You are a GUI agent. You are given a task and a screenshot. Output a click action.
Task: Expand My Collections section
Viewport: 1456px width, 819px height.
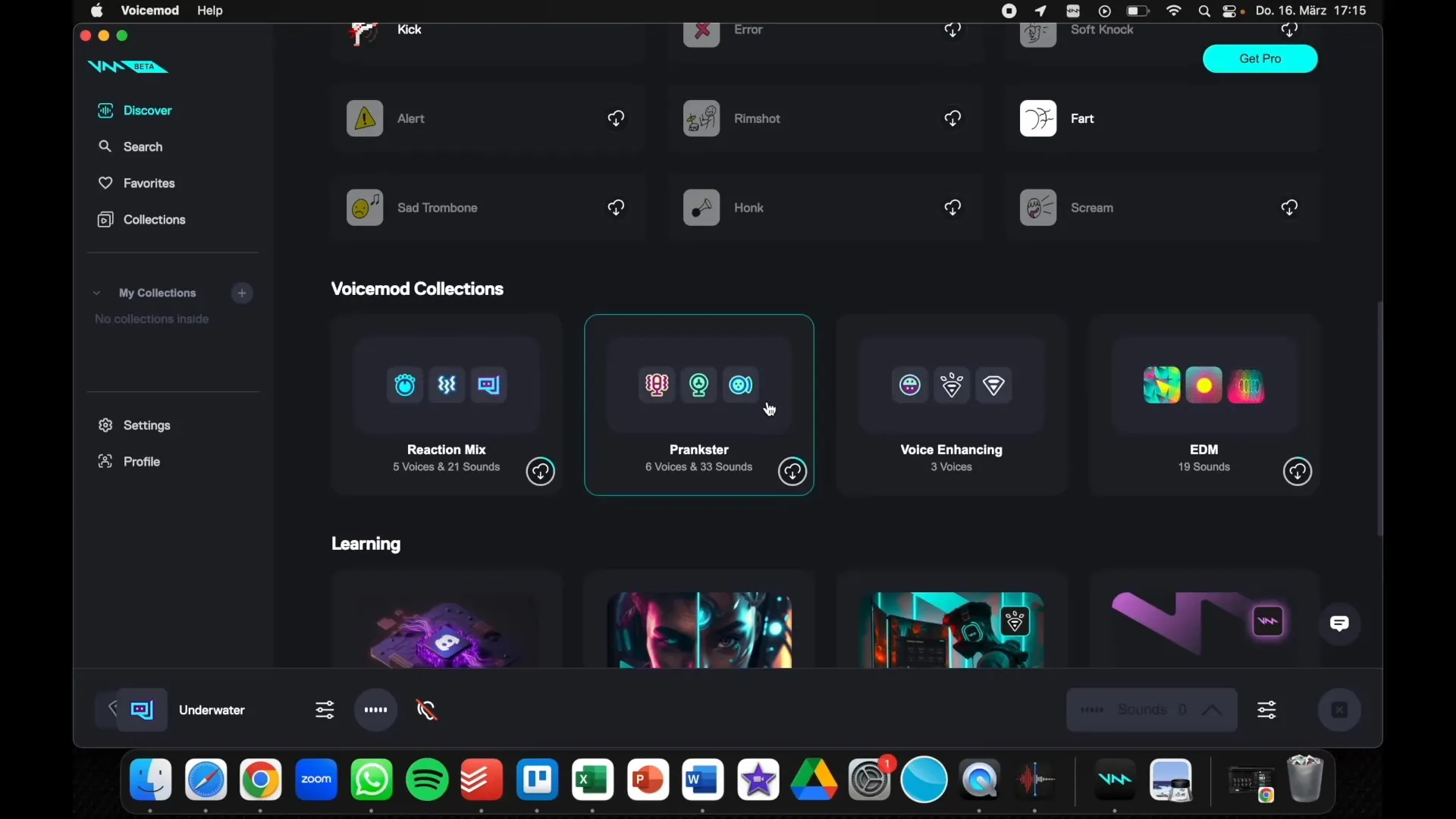click(97, 292)
